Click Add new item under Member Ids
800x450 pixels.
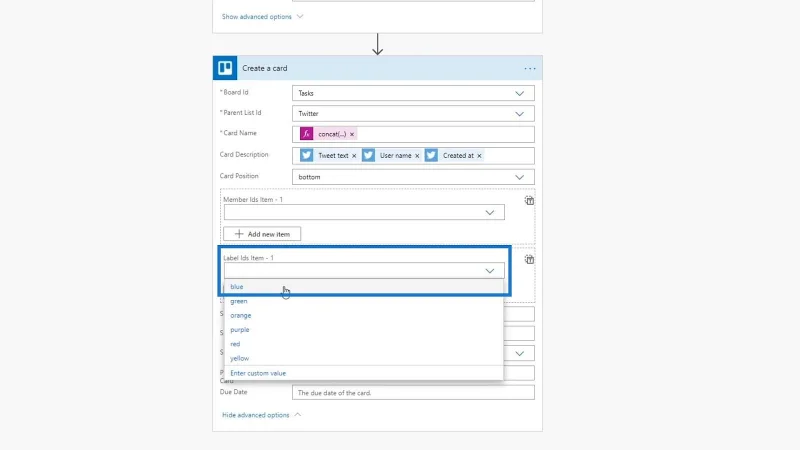262,234
